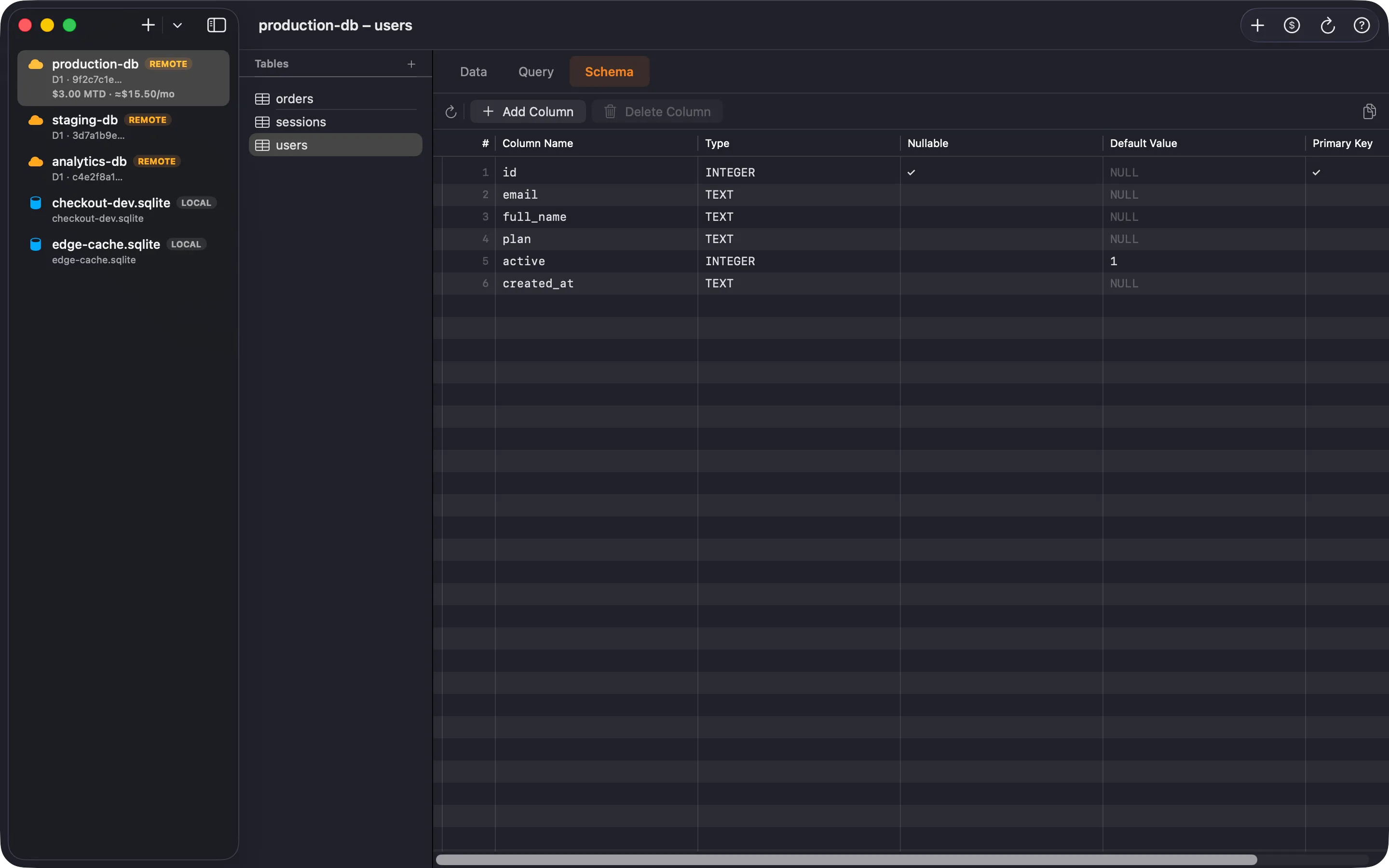Click the INTEGER type cell for id
This screenshot has height=868, width=1389.
(x=799, y=172)
